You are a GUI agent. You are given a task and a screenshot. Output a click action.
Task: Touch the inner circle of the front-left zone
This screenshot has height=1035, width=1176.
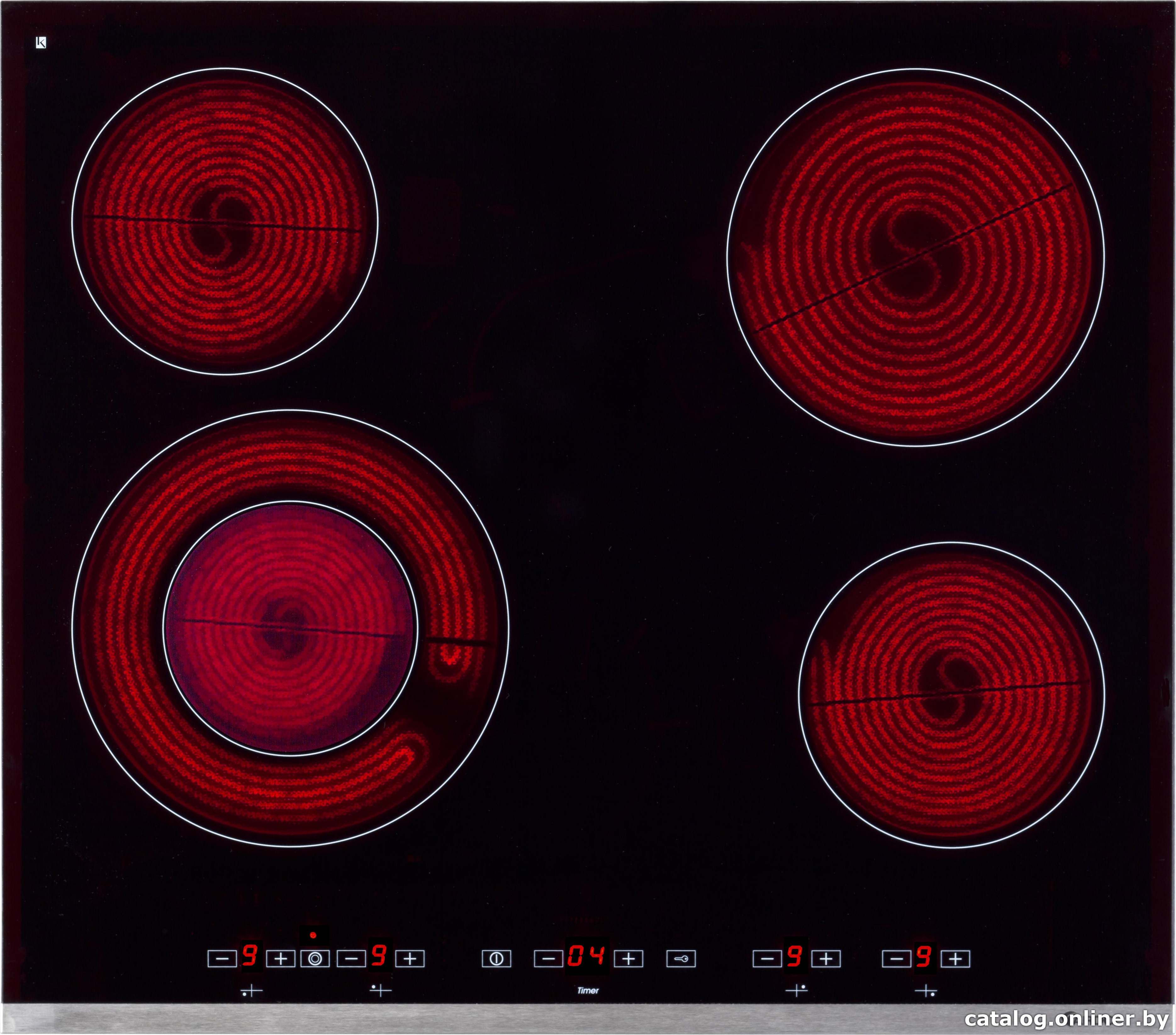tap(290, 628)
